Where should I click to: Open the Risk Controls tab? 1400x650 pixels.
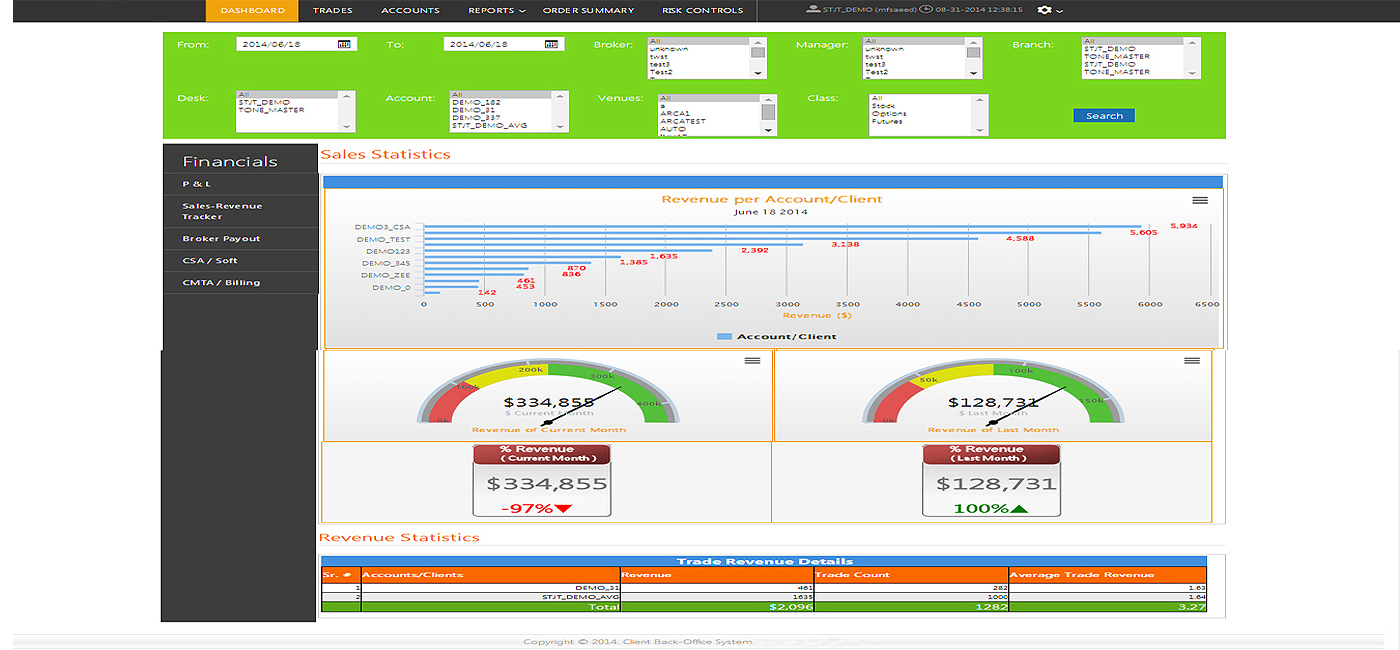click(702, 11)
